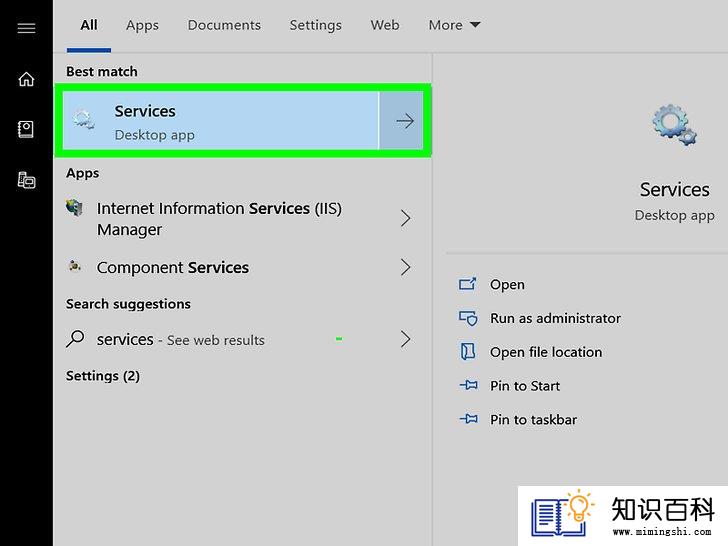Switch to the Apps tab

pos(142,25)
